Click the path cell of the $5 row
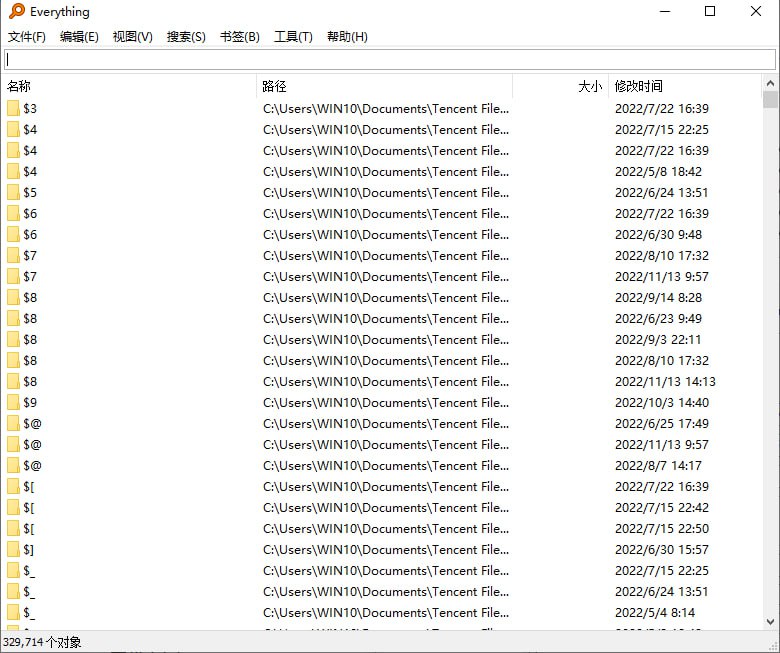The width and height of the screenshot is (780, 653). [x=386, y=192]
